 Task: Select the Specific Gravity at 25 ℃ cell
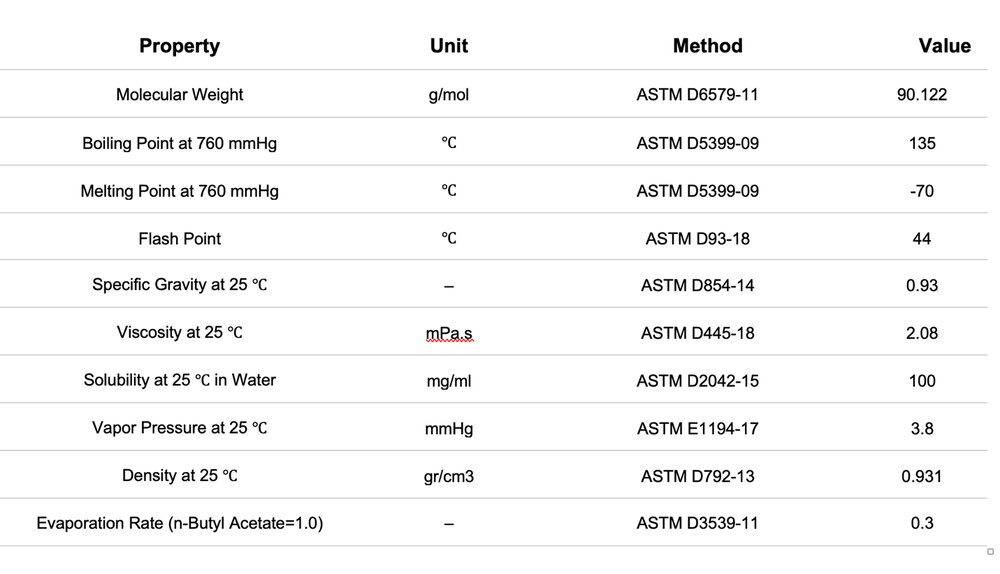[x=179, y=285]
